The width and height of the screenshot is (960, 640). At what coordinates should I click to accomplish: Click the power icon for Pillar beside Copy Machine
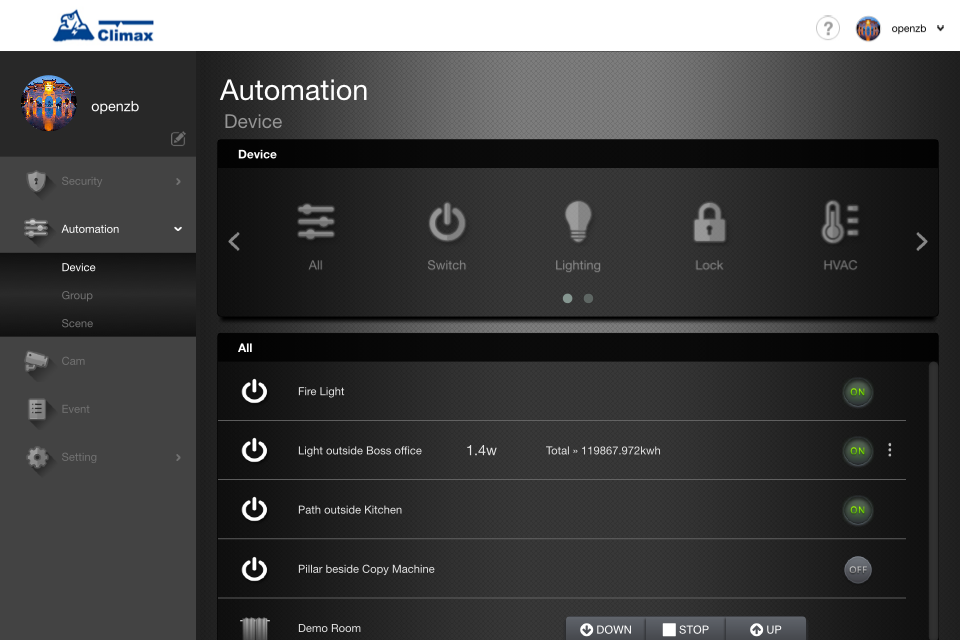tap(254, 569)
